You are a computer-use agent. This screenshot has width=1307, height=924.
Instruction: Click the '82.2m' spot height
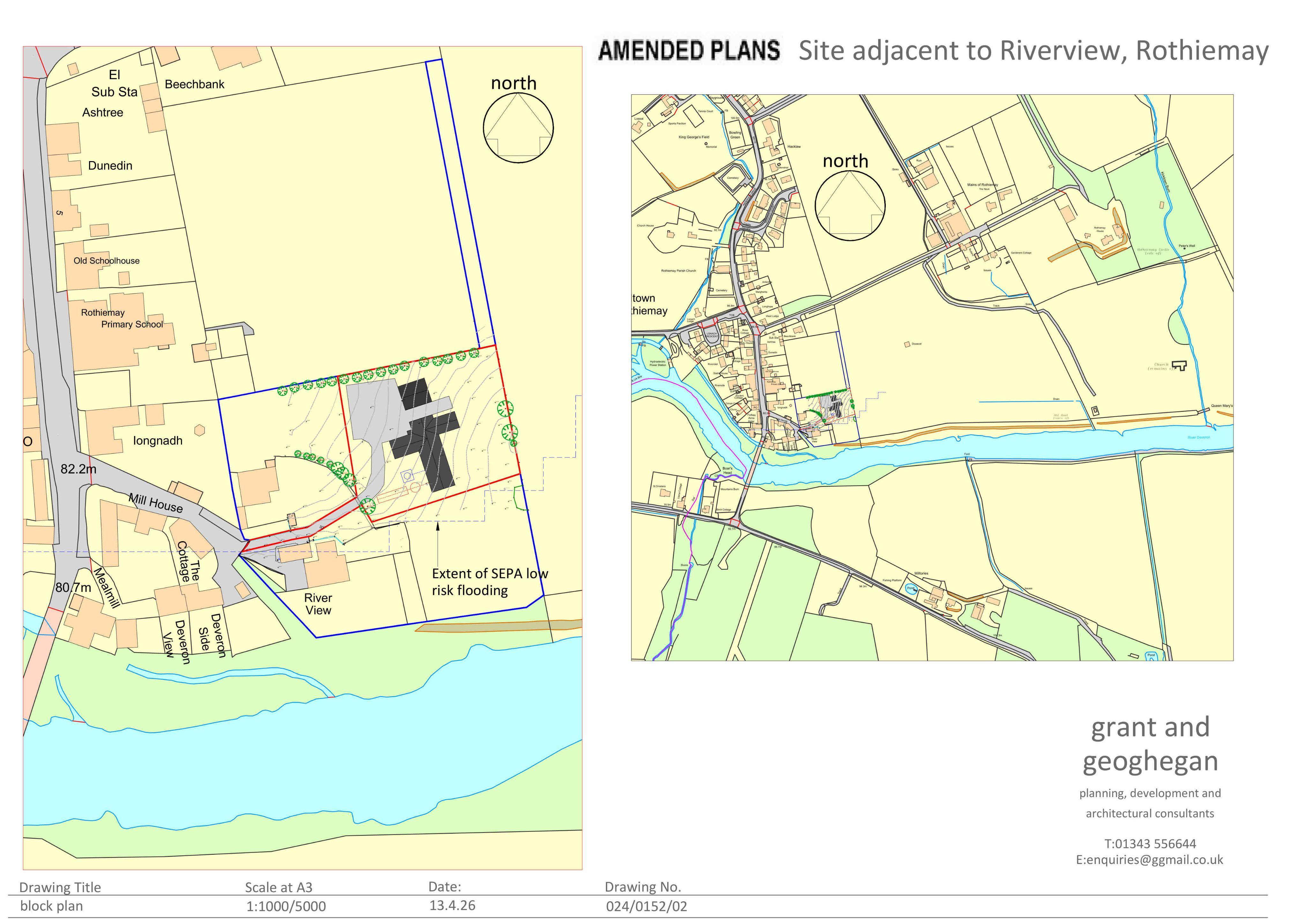(x=78, y=469)
